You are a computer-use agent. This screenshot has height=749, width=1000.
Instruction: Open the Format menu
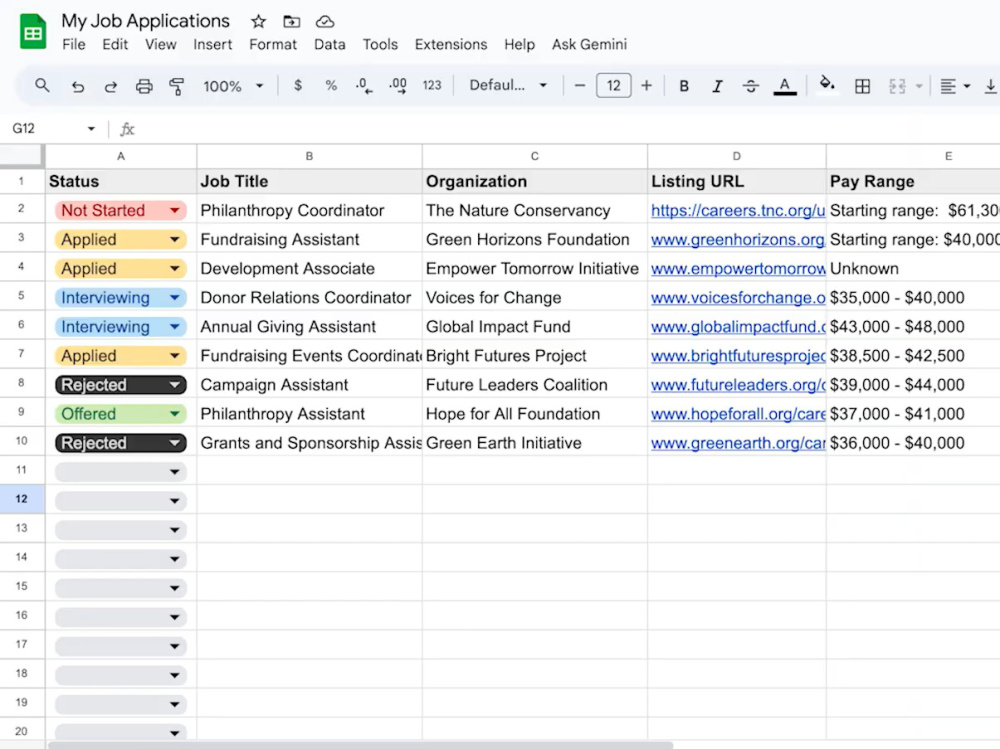point(273,45)
